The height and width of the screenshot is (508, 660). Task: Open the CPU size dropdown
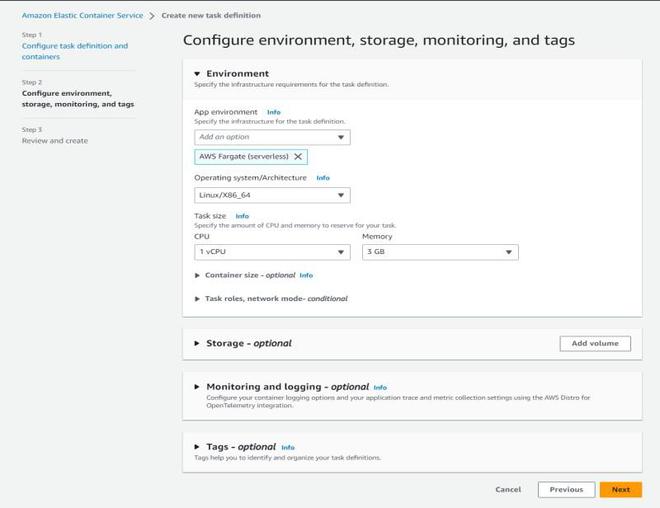coord(272,252)
